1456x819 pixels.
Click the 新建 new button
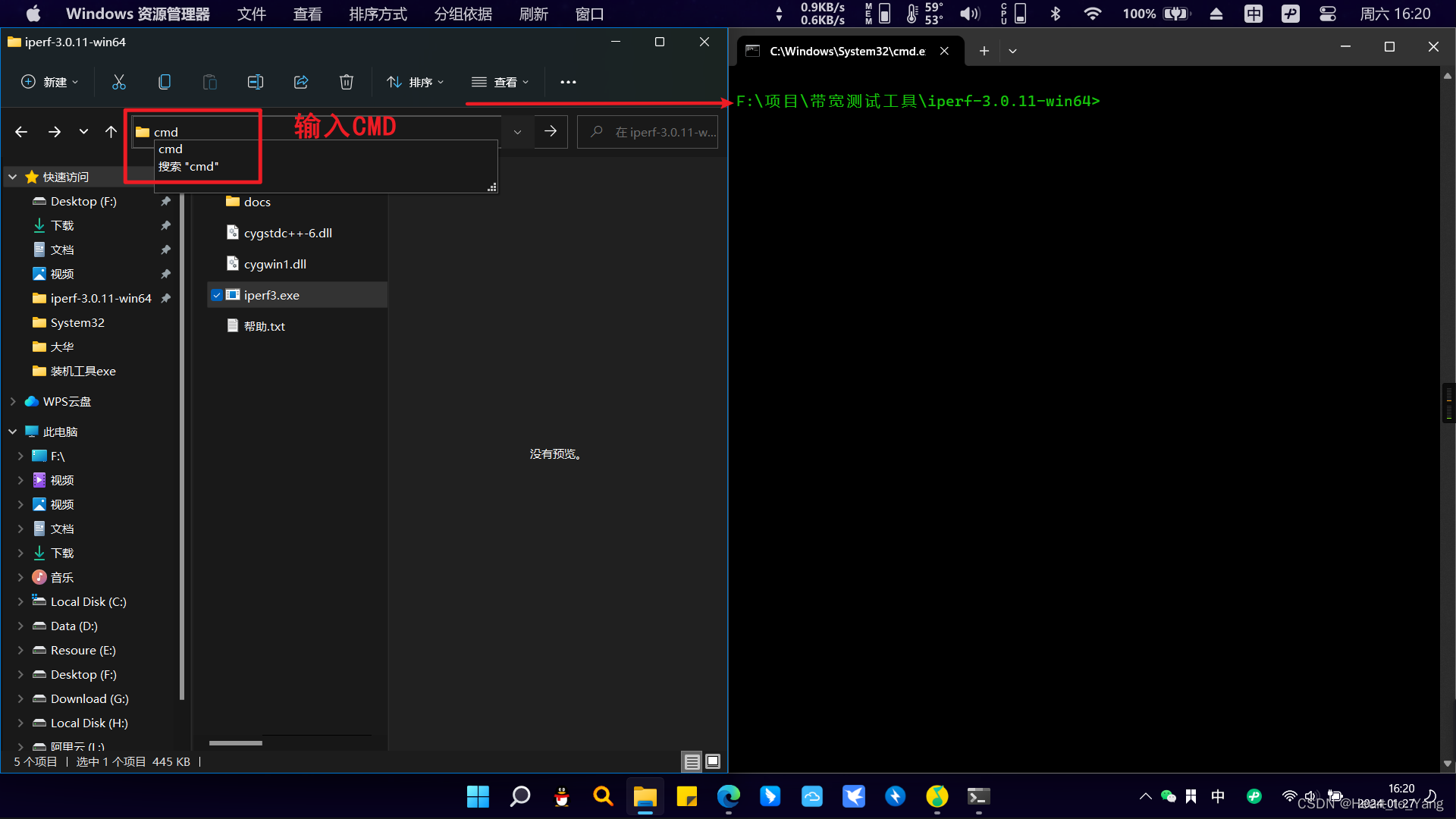point(50,82)
